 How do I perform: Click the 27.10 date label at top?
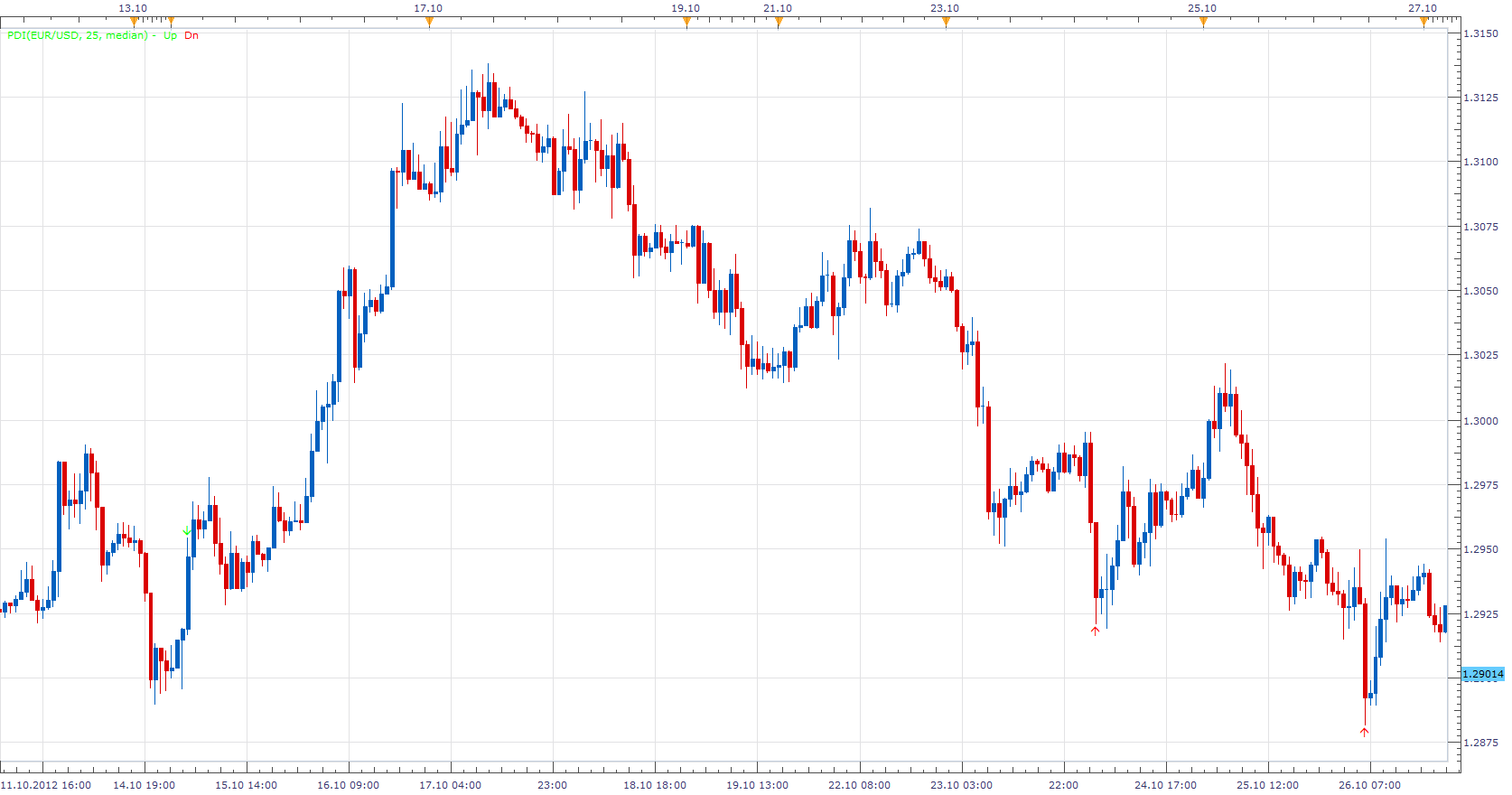(1423, 8)
